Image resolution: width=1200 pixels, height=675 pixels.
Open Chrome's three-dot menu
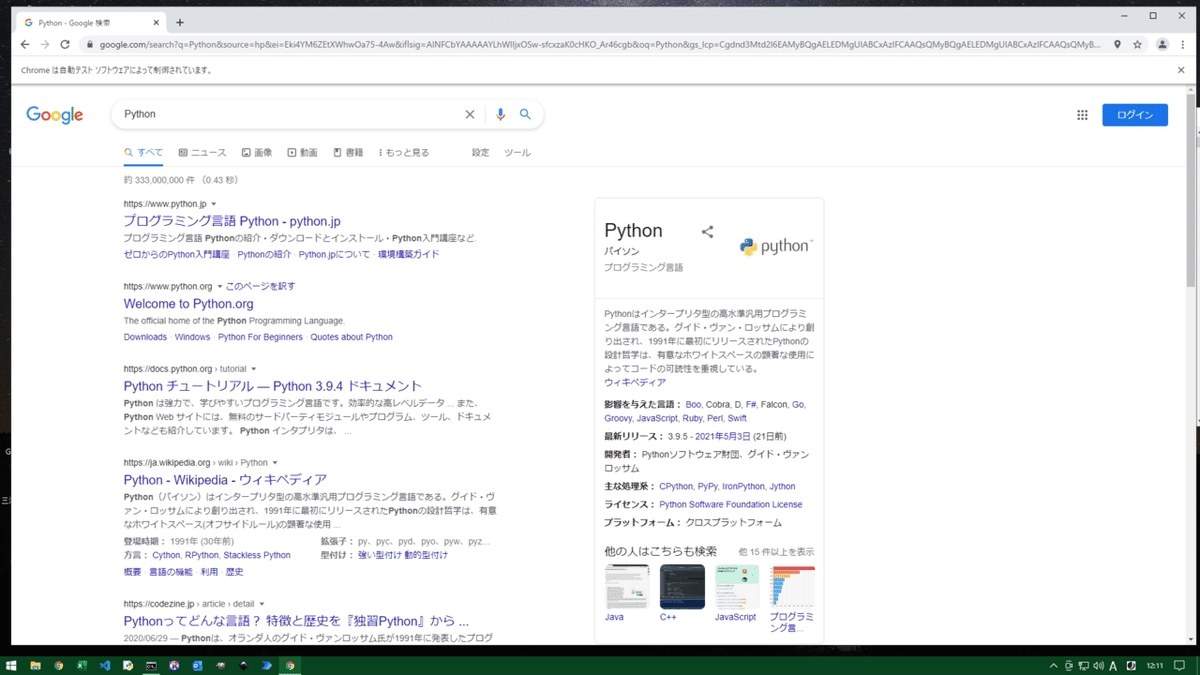(1182, 44)
